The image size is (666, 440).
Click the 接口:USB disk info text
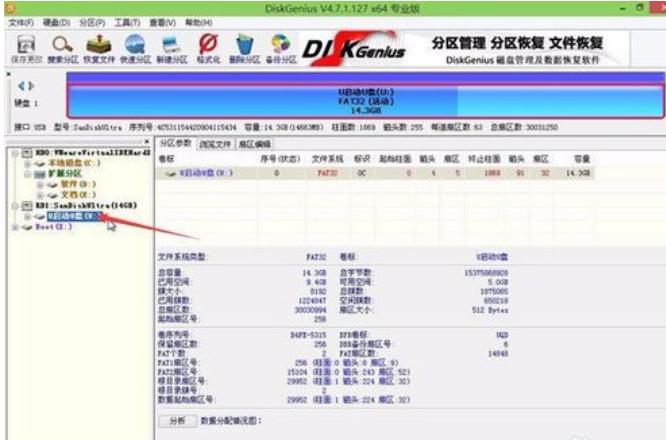pyautogui.click(x=30, y=127)
